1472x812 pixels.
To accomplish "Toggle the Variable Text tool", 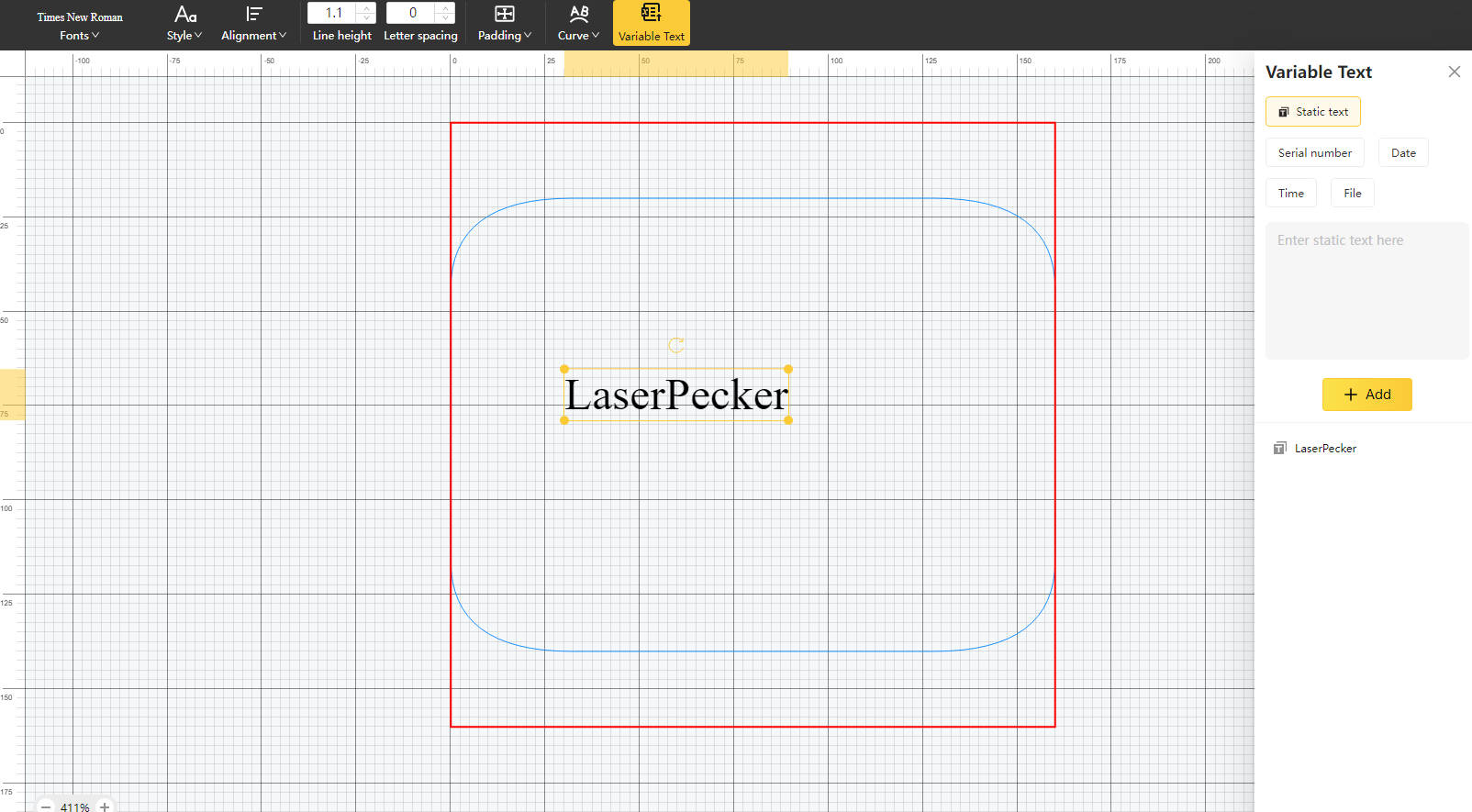I will [x=652, y=23].
